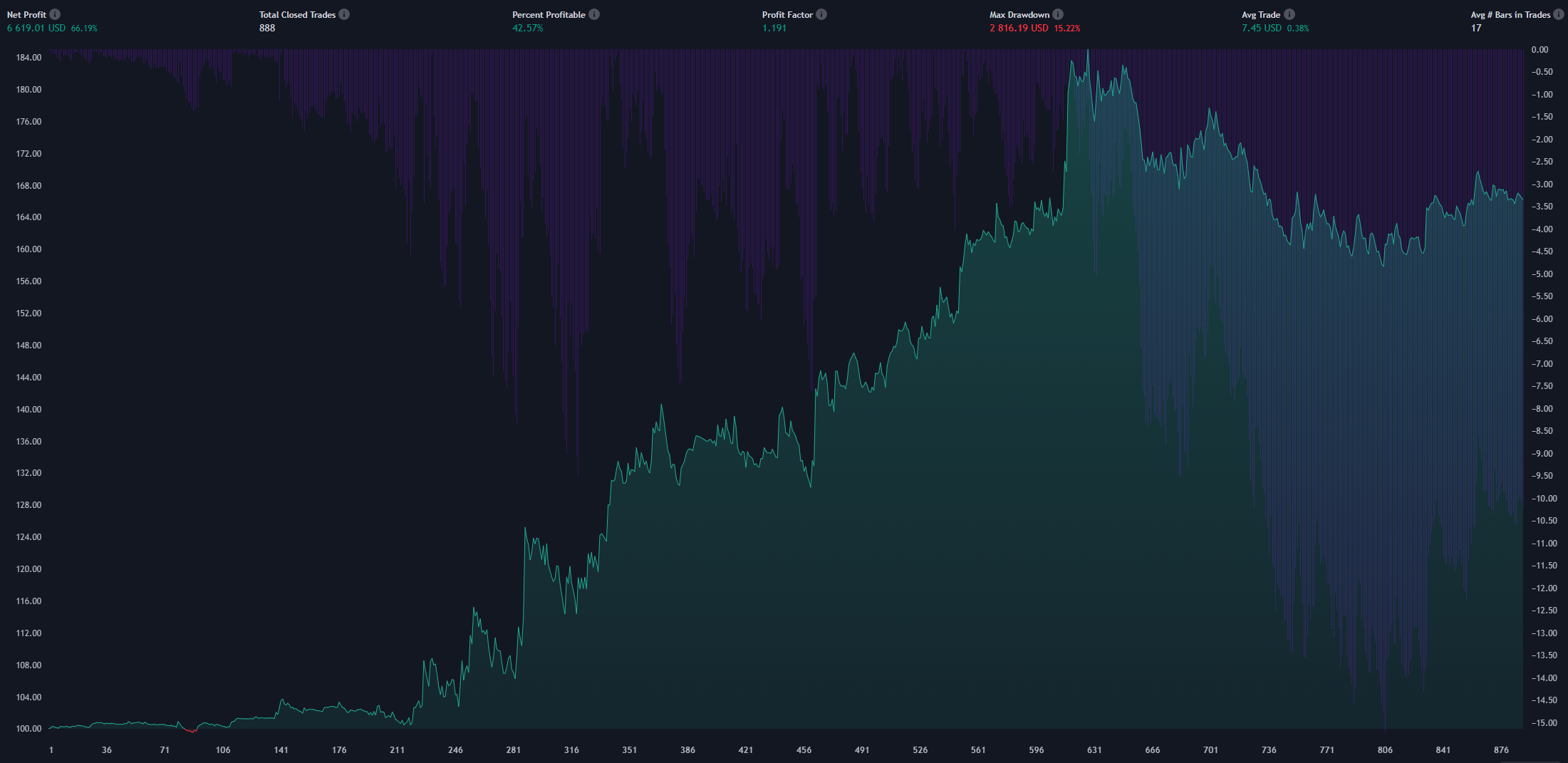This screenshot has width=1568, height=763.
Task: Click the Avg # Bars in Trades info icon
Action: [1559, 14]
